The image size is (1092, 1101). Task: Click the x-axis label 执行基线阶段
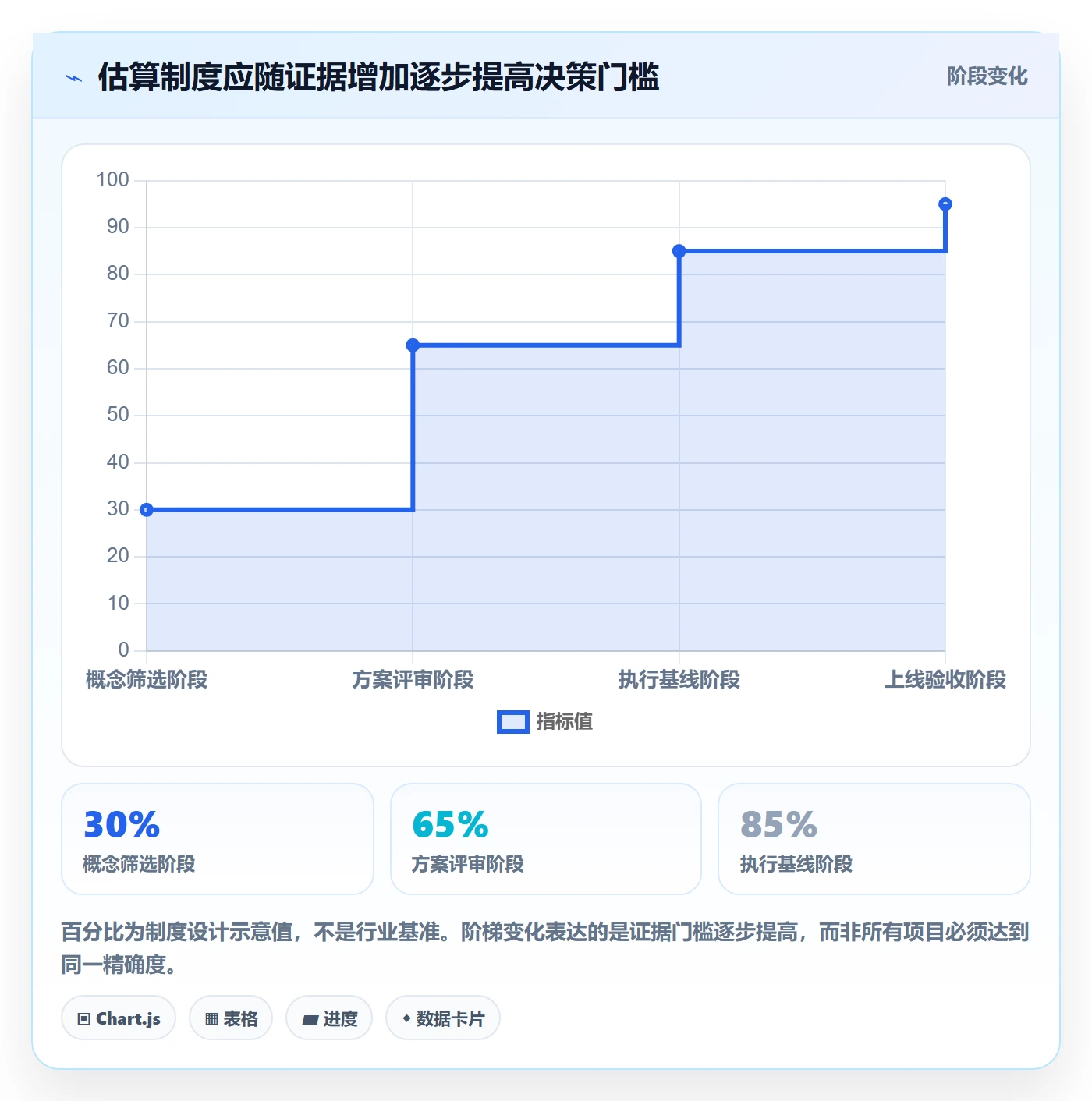click(679, 680)
